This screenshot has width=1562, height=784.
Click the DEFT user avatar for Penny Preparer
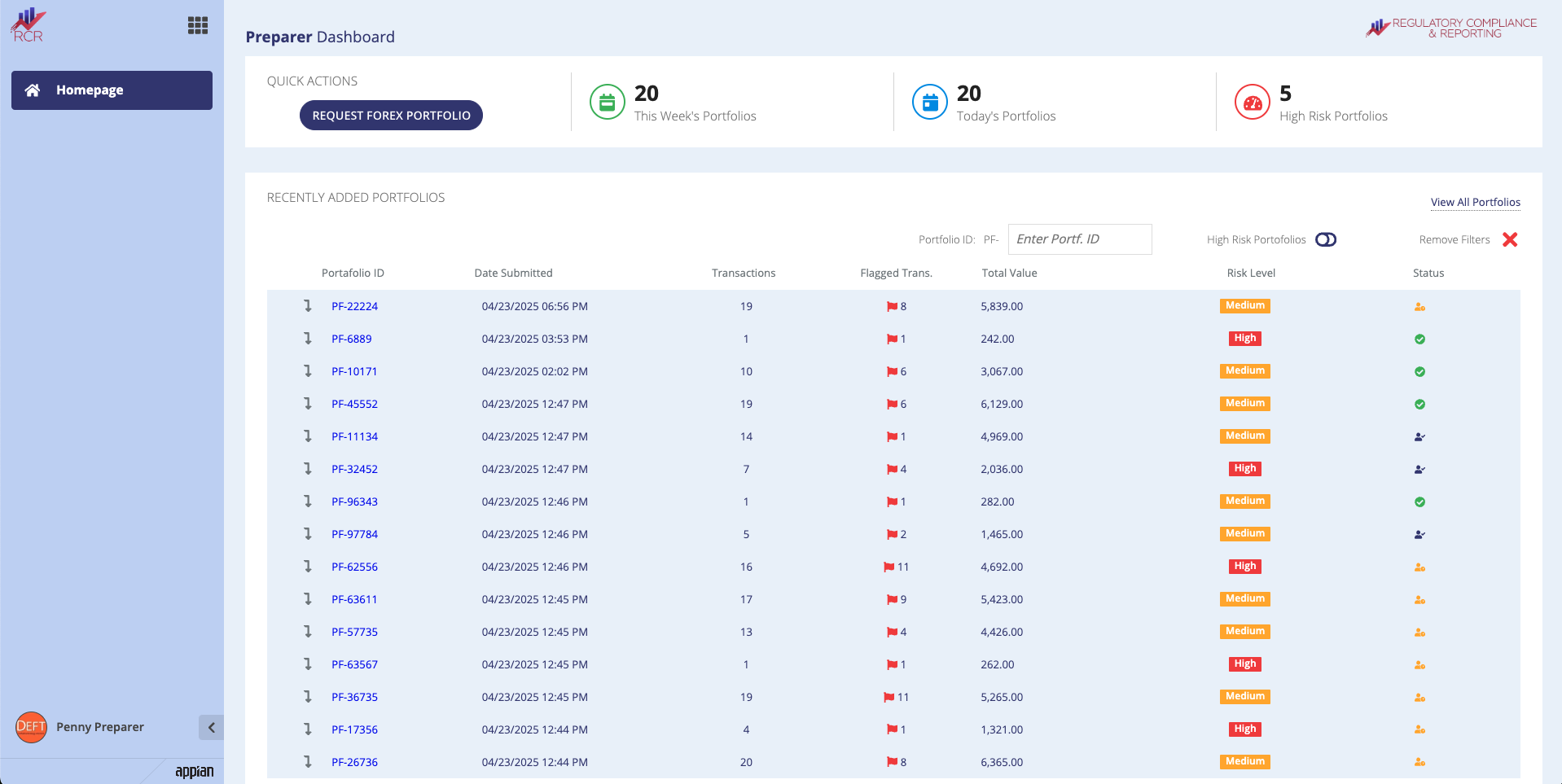tap(31, 727)
